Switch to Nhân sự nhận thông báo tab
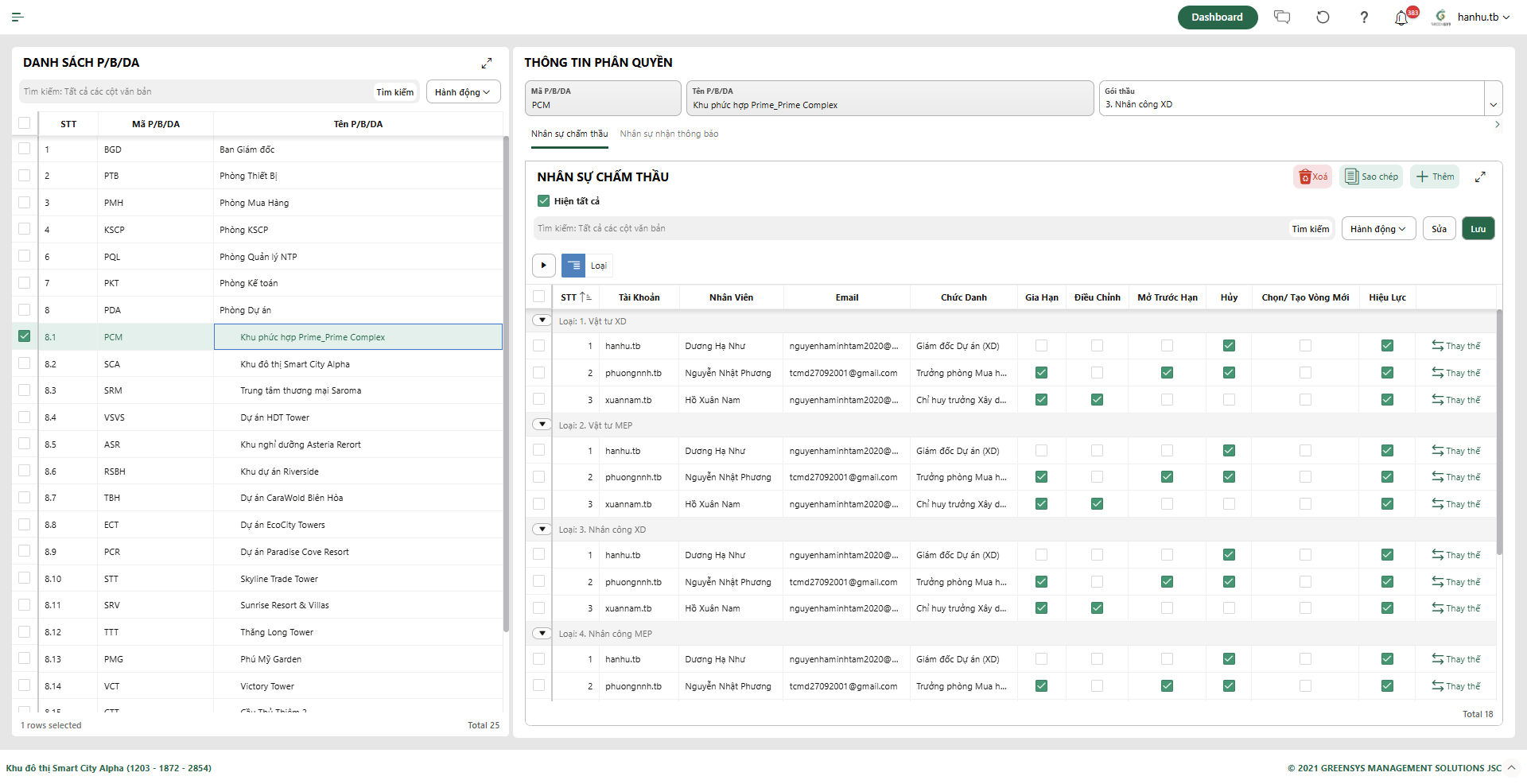1527x784 pixels. [669, 134]
